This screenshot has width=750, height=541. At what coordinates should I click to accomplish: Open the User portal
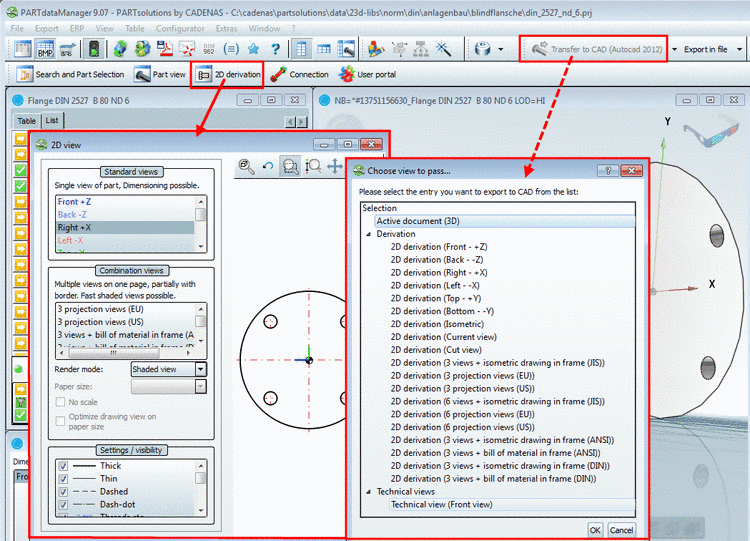[367, 75]
